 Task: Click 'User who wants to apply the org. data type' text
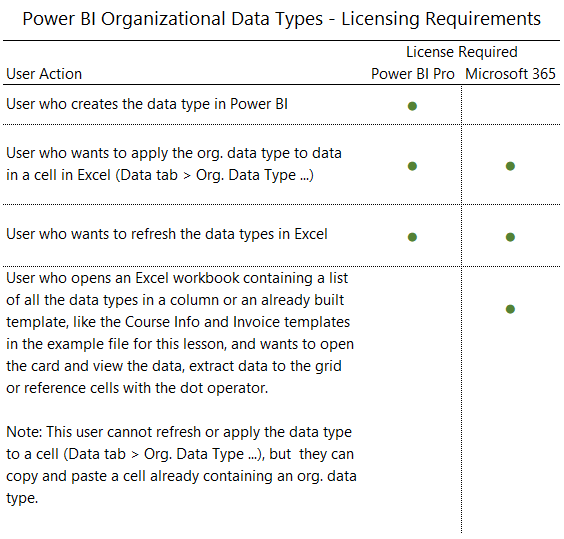tap(174, 165)
